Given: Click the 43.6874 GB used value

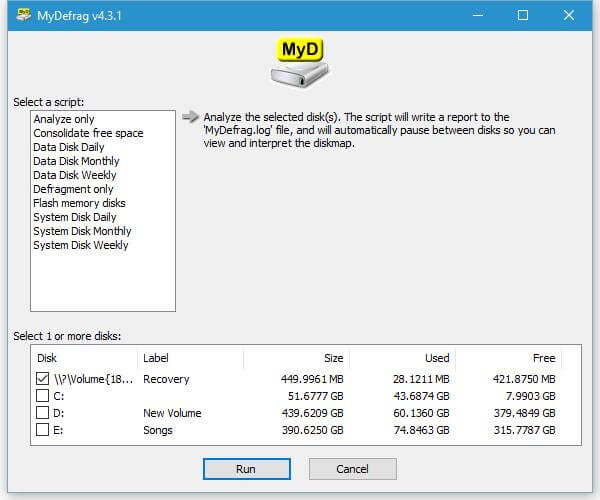Looking at the screenshot, I should (422, 396).
